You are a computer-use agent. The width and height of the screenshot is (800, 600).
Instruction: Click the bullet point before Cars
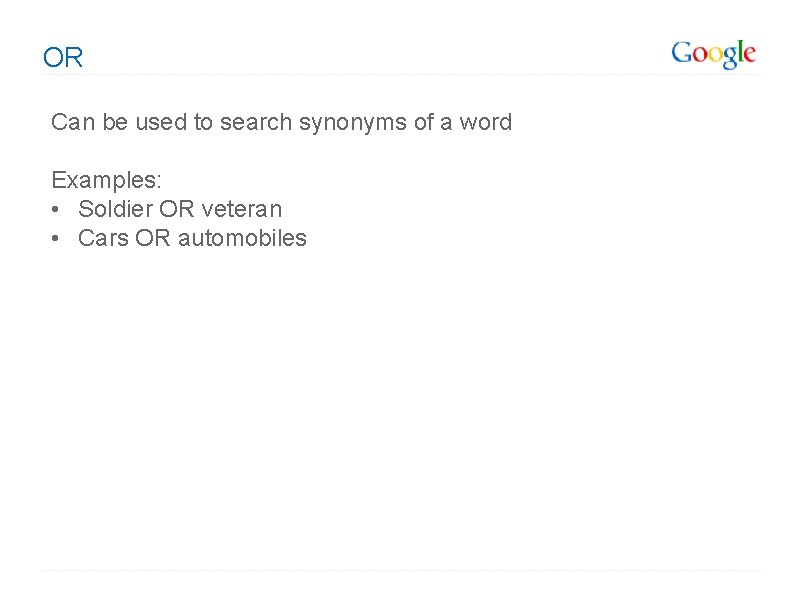click(56, 238)
